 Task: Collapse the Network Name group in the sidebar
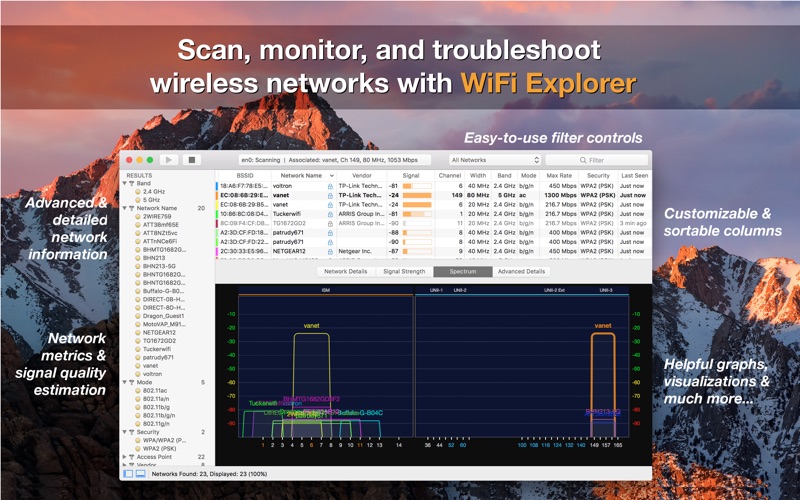click(124, 208)
